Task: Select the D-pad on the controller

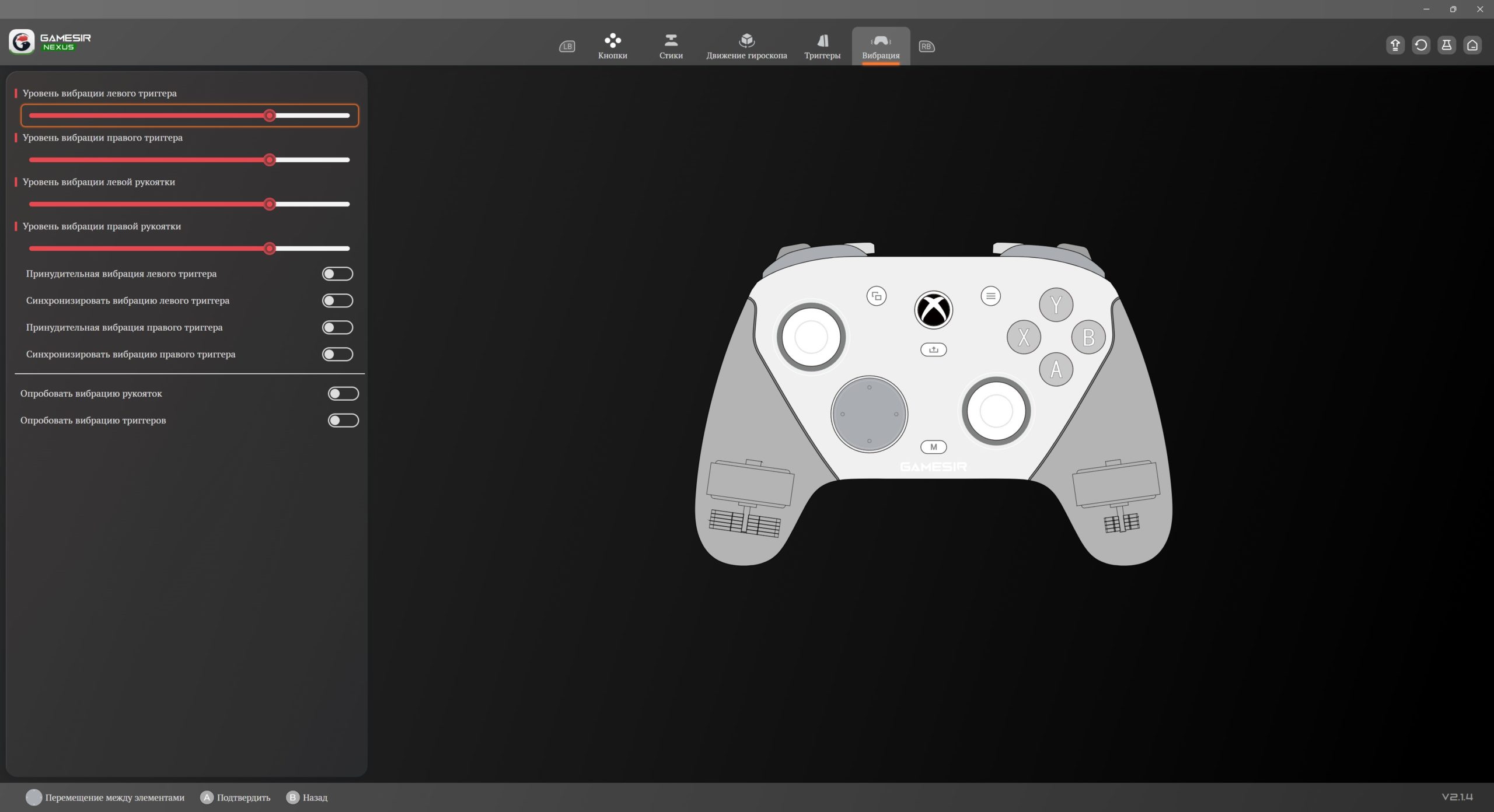Action: 869,414
